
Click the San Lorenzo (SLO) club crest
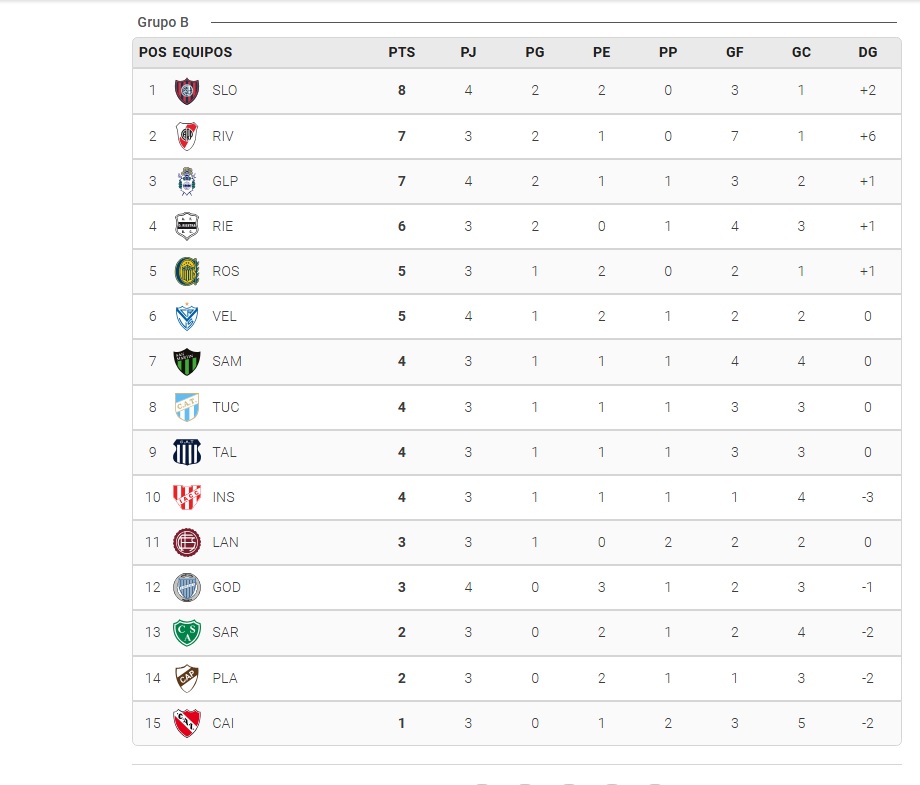pyautogui.click(x=187, y=90)
